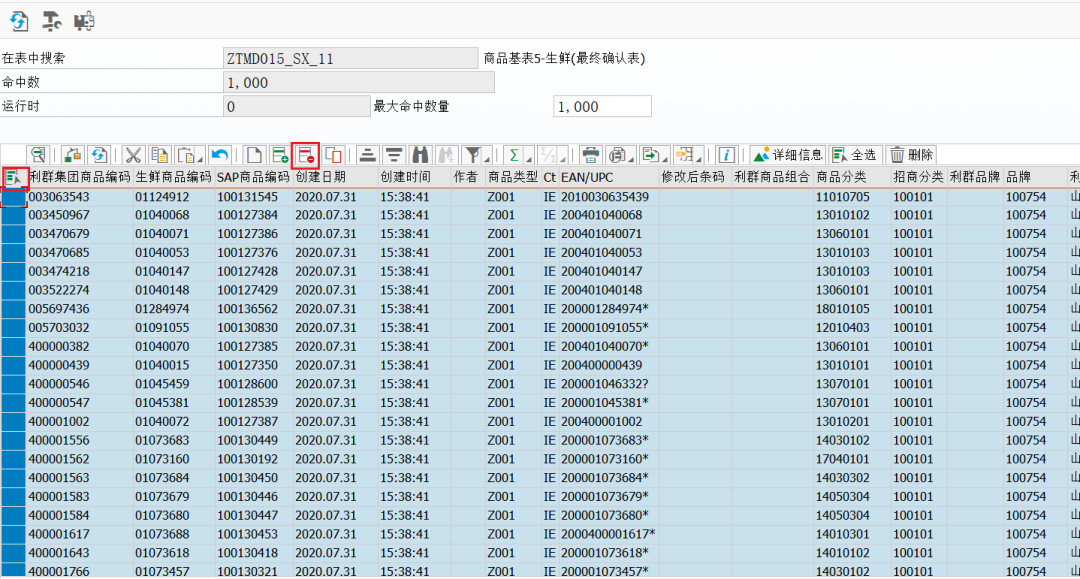Click the 生鲜商品编码 column header
The height and width of the screenshot is (579, 1080).
coord(174,178)
